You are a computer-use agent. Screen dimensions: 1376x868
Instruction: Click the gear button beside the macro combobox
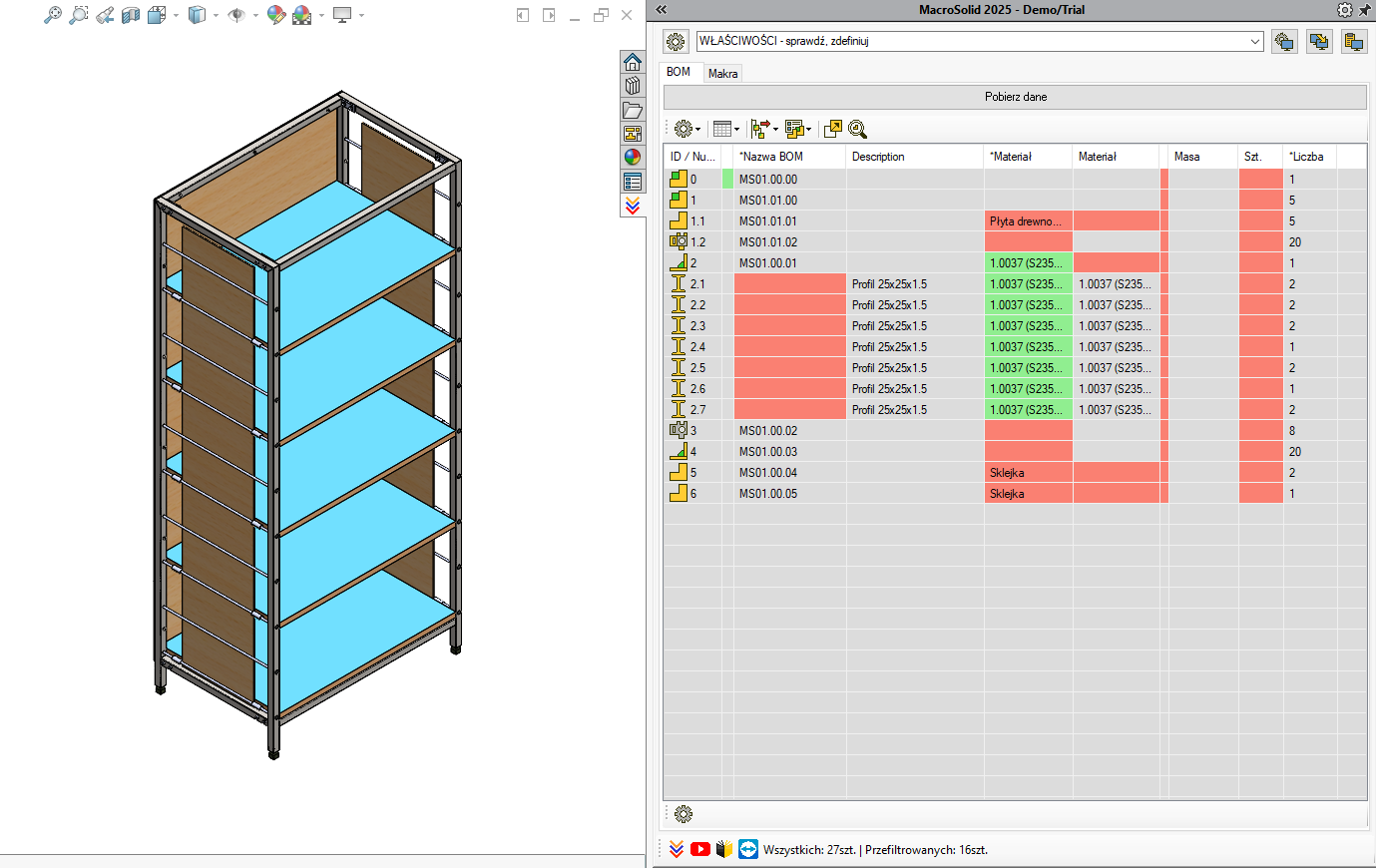click(676, 41)
